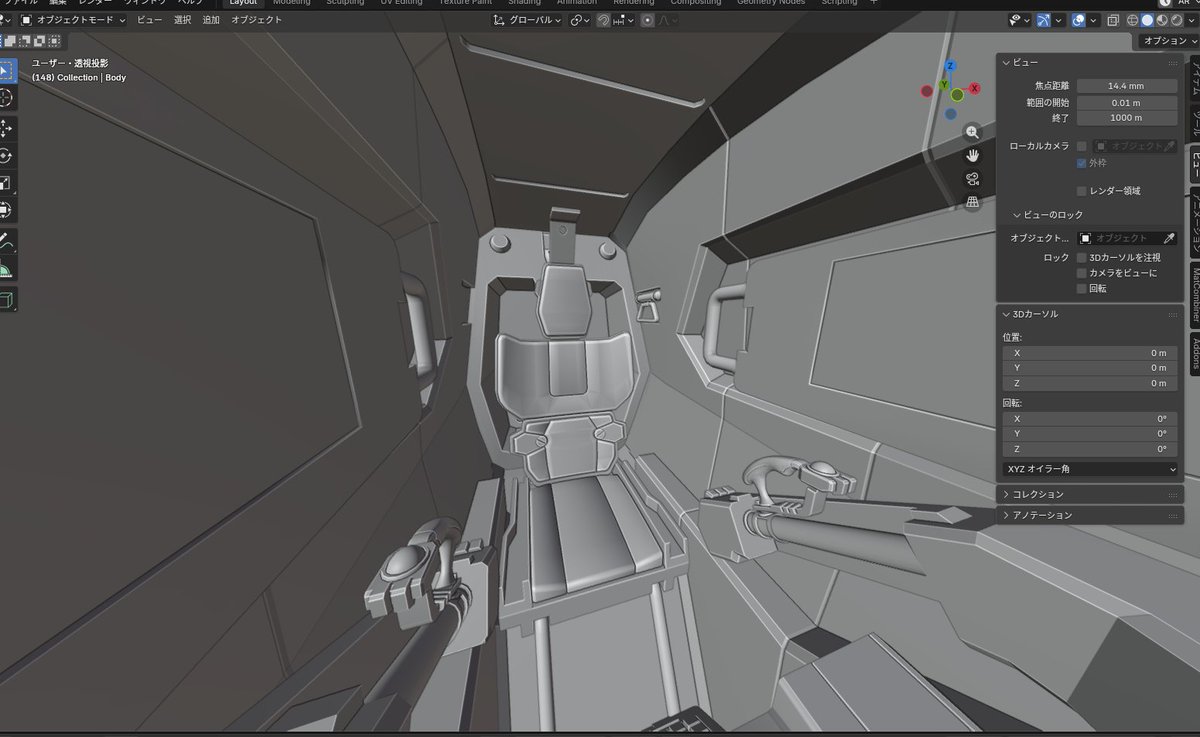This screenshot has width=1200, height=737.
Task: Toggle proportional editing icon
Action: [648, 20]
